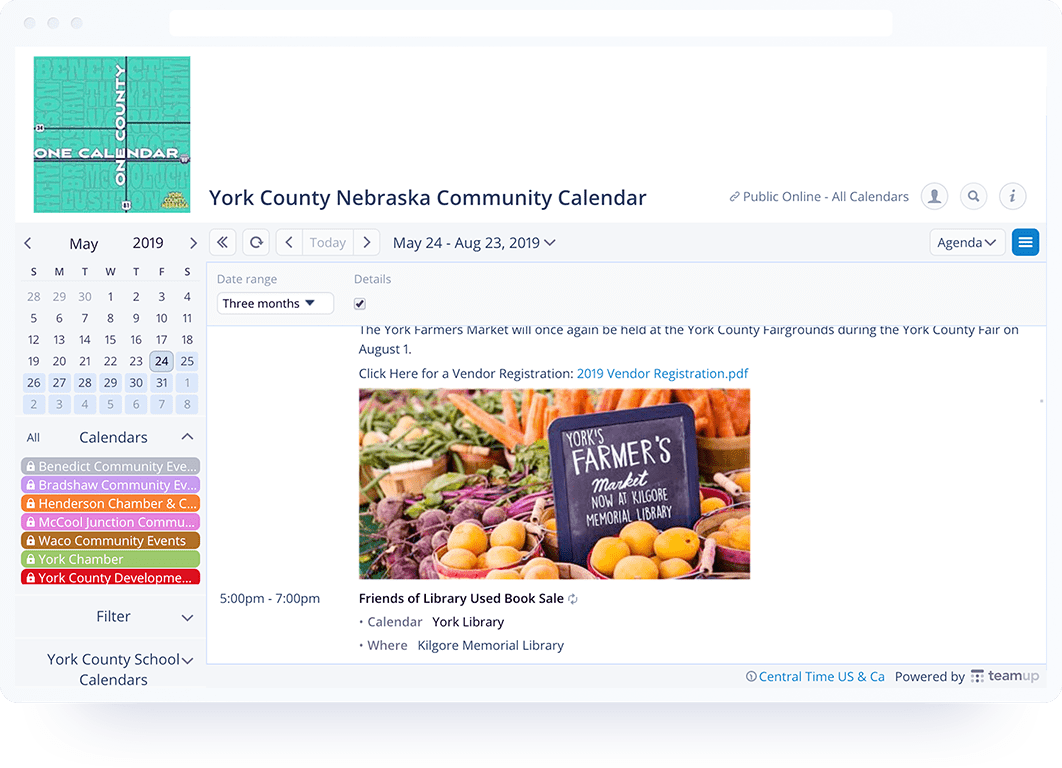This screenshot has height=768, width=1062.
Task: Toggle the Details checkbox
Action: [x=360, y=304]
